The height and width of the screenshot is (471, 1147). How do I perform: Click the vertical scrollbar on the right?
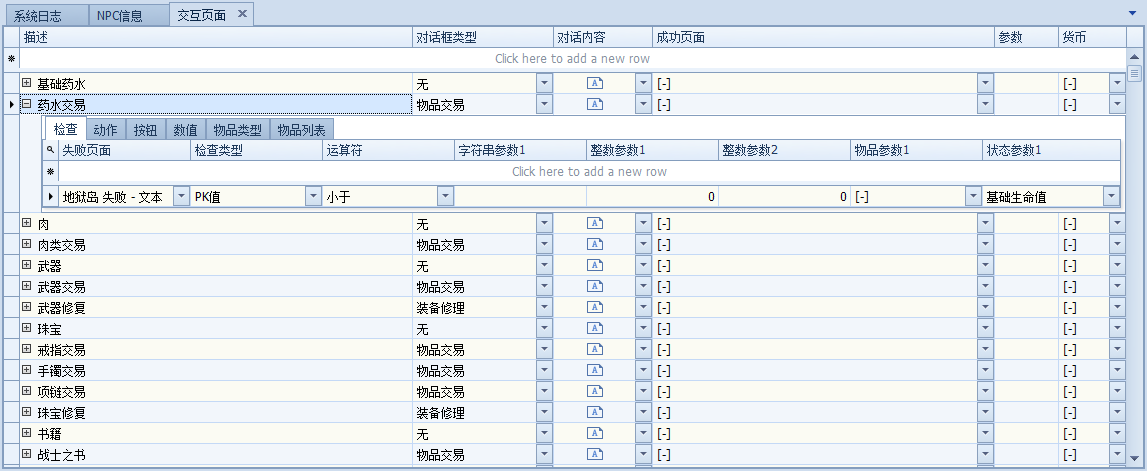1134,250
